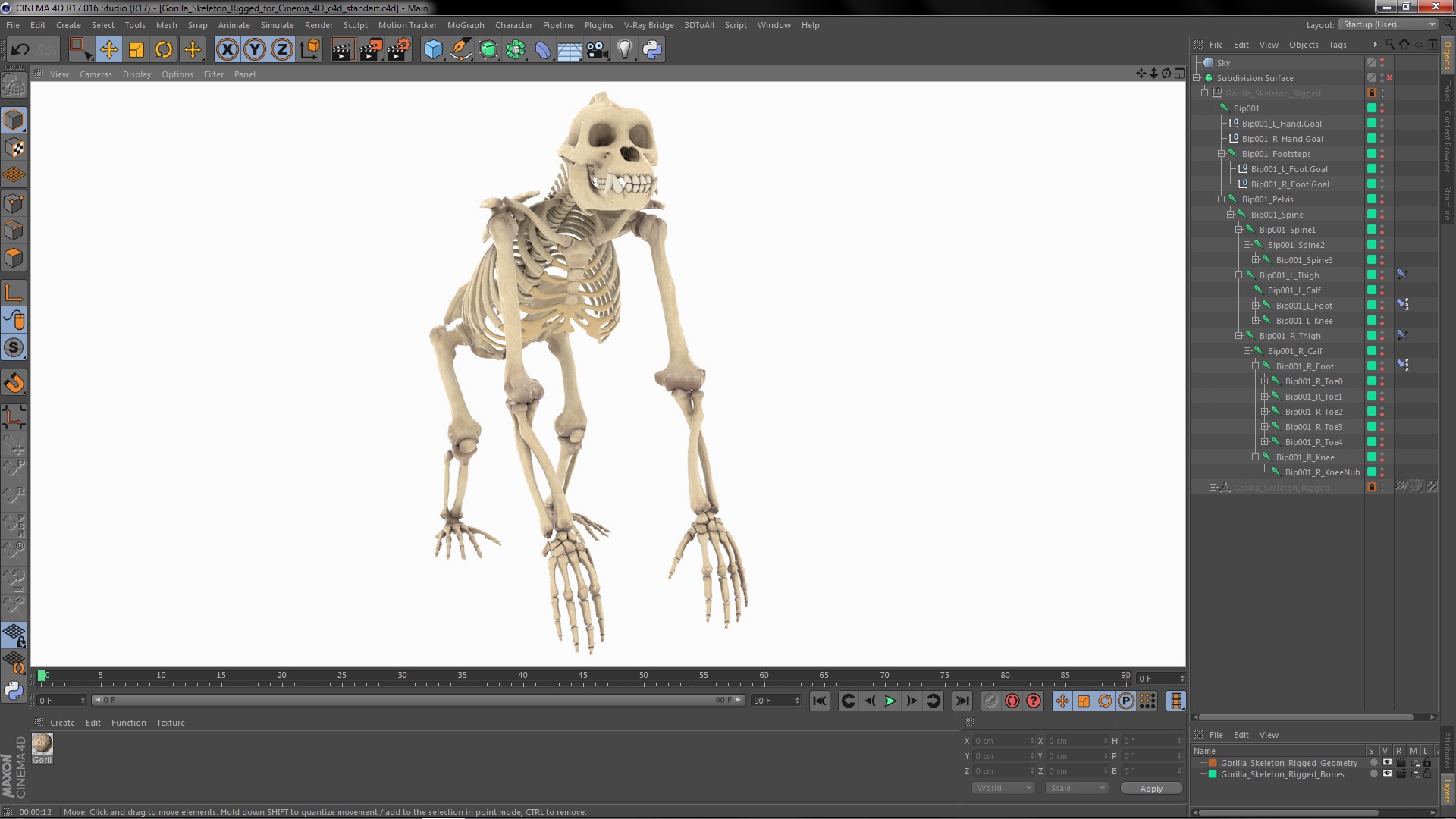Screen dimensions: 1456x819
Task: Activate the Rotate tool
Action: [x=164, y=50]
